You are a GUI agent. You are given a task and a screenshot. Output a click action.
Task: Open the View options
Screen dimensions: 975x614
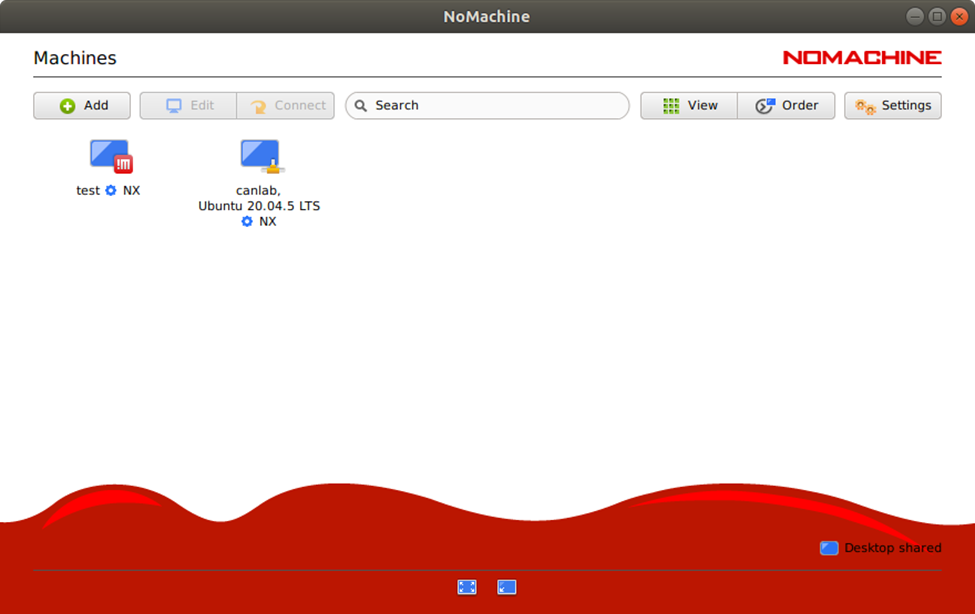coord(689,106)
